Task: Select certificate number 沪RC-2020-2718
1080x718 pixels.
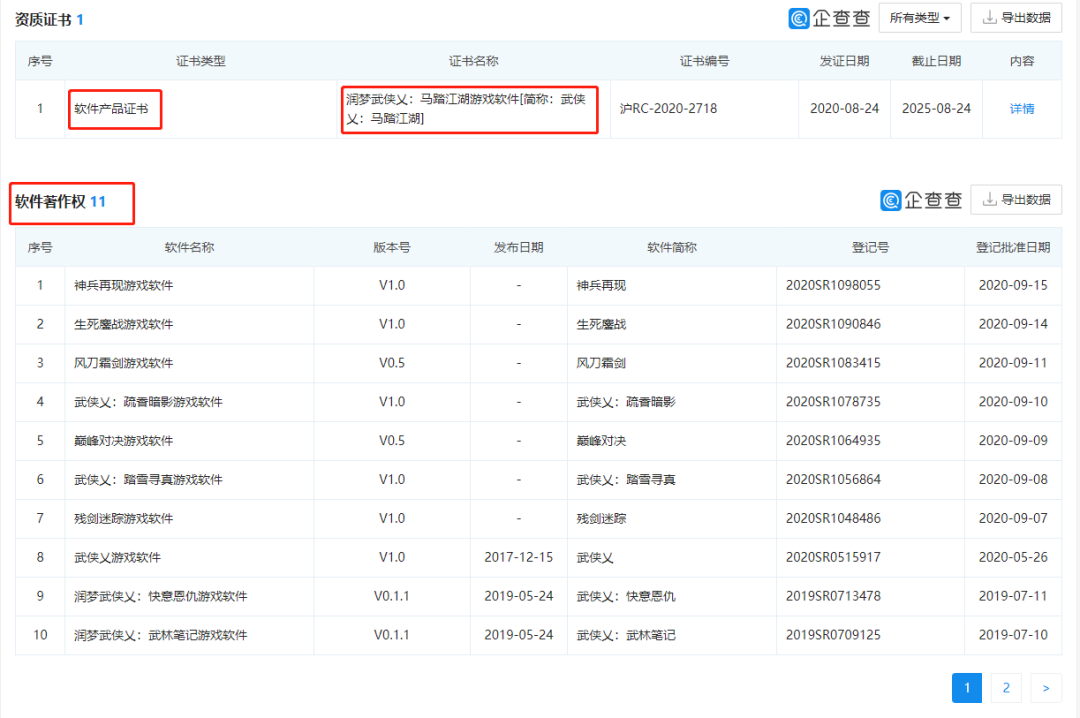Action: coord(668,109)
